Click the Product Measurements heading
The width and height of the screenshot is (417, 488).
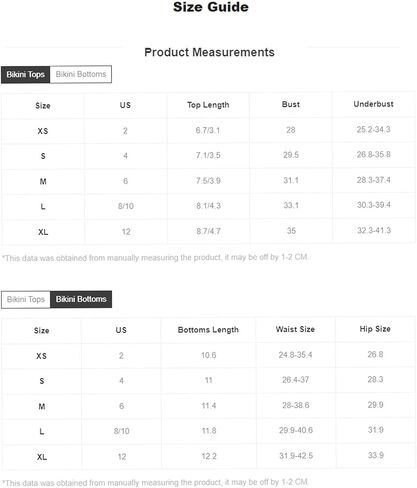(x=209, y=52)
